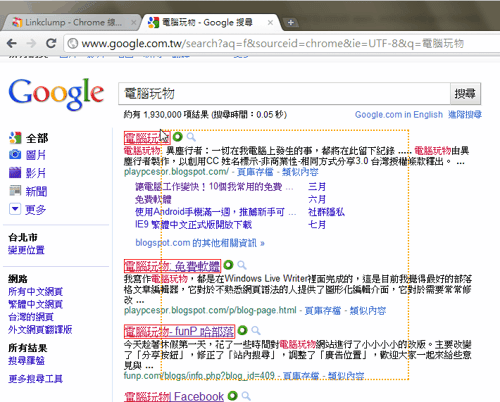The height and width of the screenshot is (402, 500).
Task: Click 變更位置 change location link
Action: coord(26,250)
